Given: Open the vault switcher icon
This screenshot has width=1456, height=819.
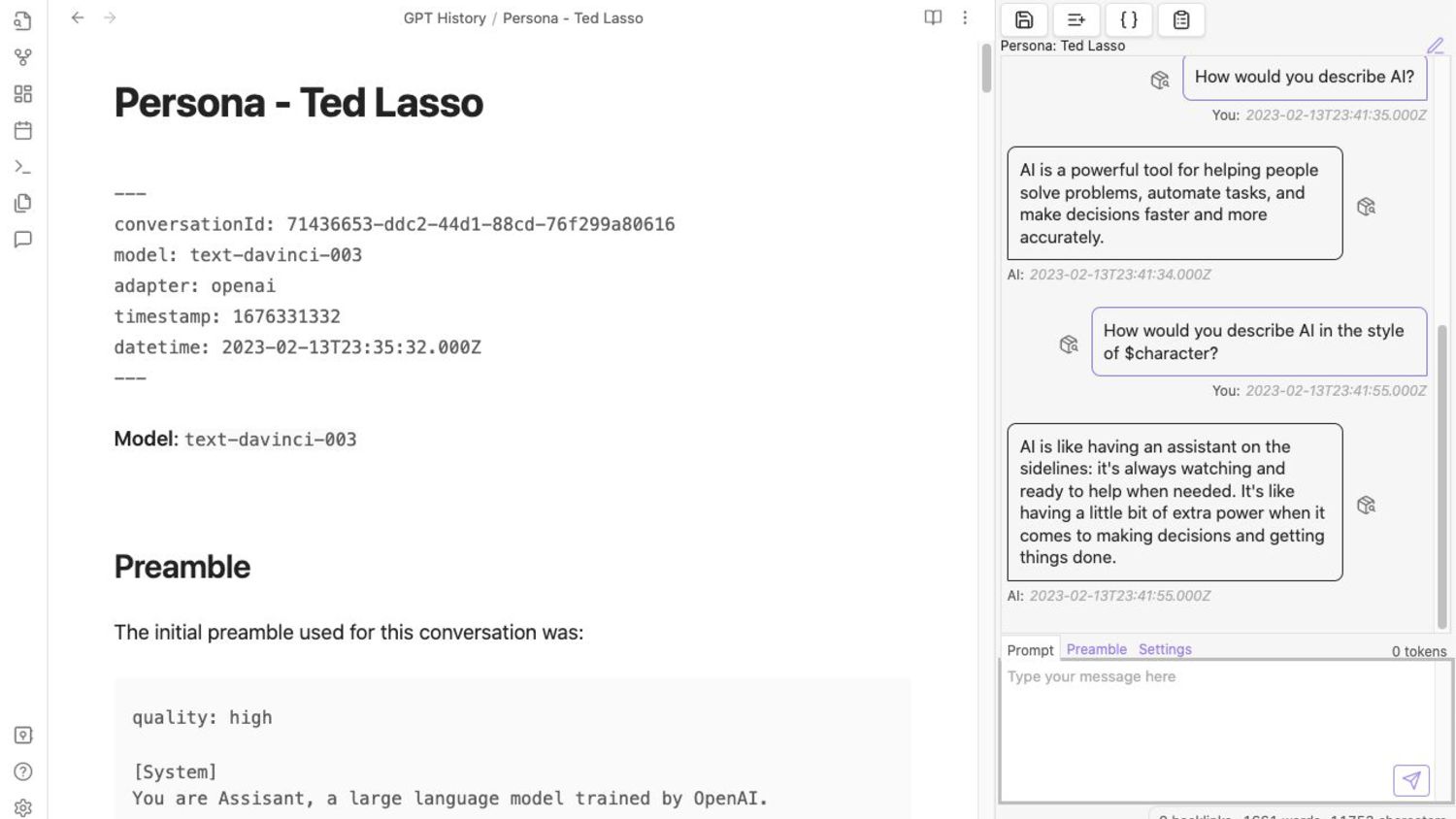Looking at the screenshot, I should click(23, 736).
